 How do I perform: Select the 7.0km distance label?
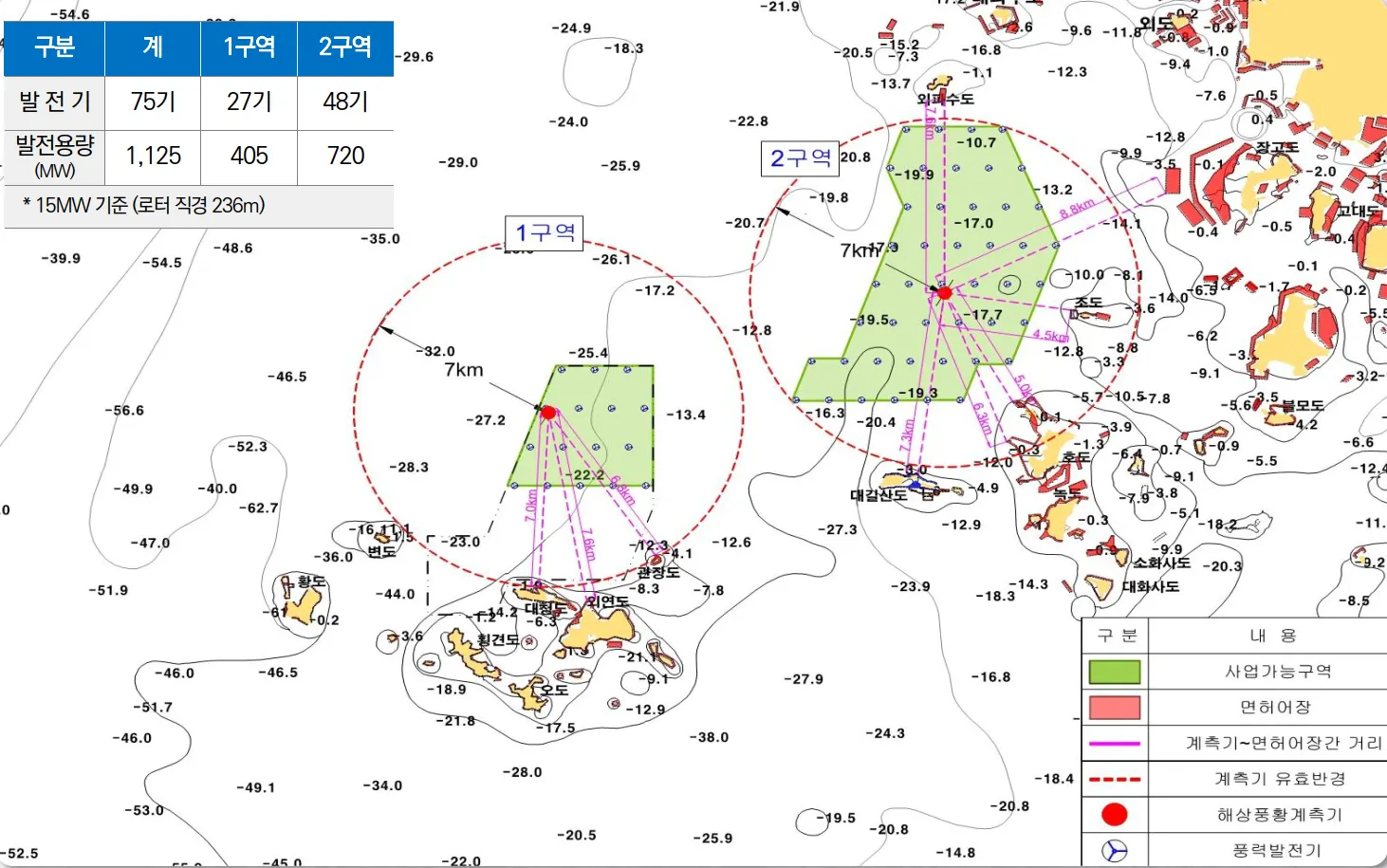[531, 505]
